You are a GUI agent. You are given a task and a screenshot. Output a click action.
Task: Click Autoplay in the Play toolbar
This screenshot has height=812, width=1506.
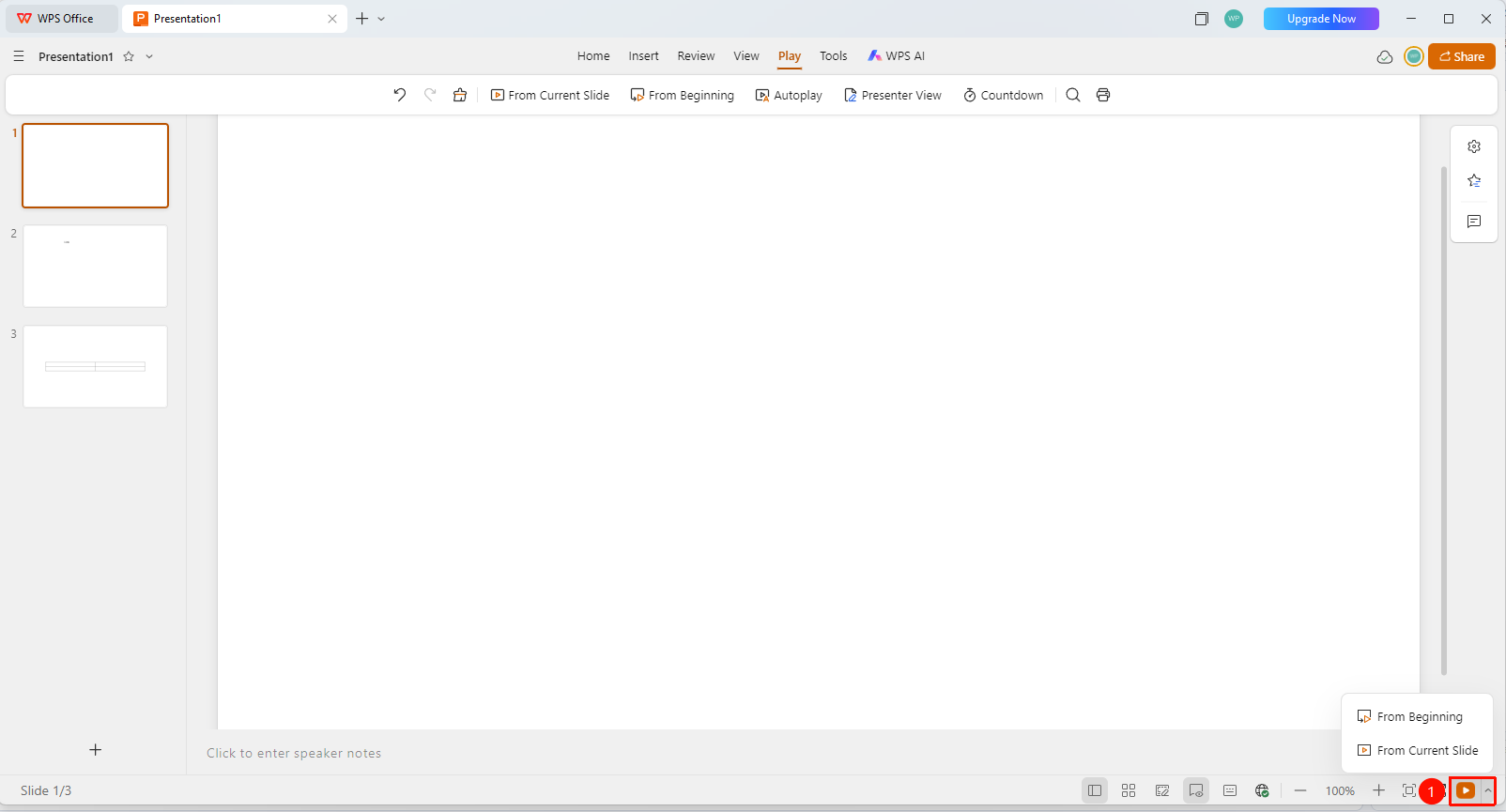pyautogui.click(x=789, y=95)
